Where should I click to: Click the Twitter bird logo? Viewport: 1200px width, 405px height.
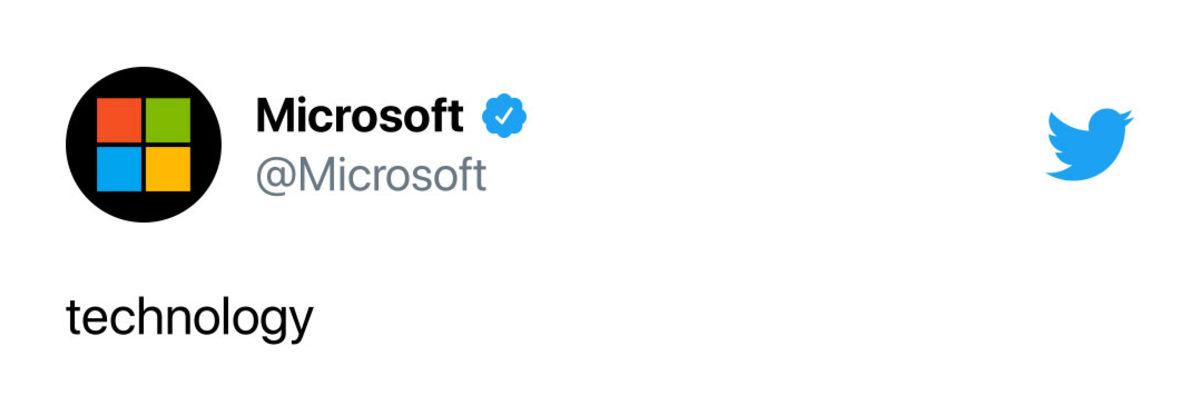click(x=1088, y=145)
